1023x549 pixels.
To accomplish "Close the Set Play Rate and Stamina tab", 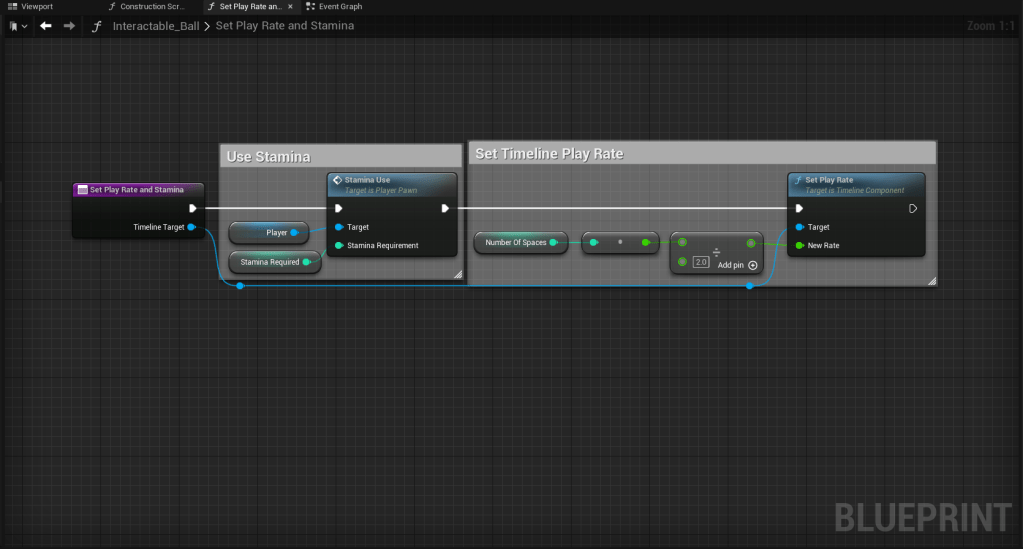I will click(x=290, y=6).
